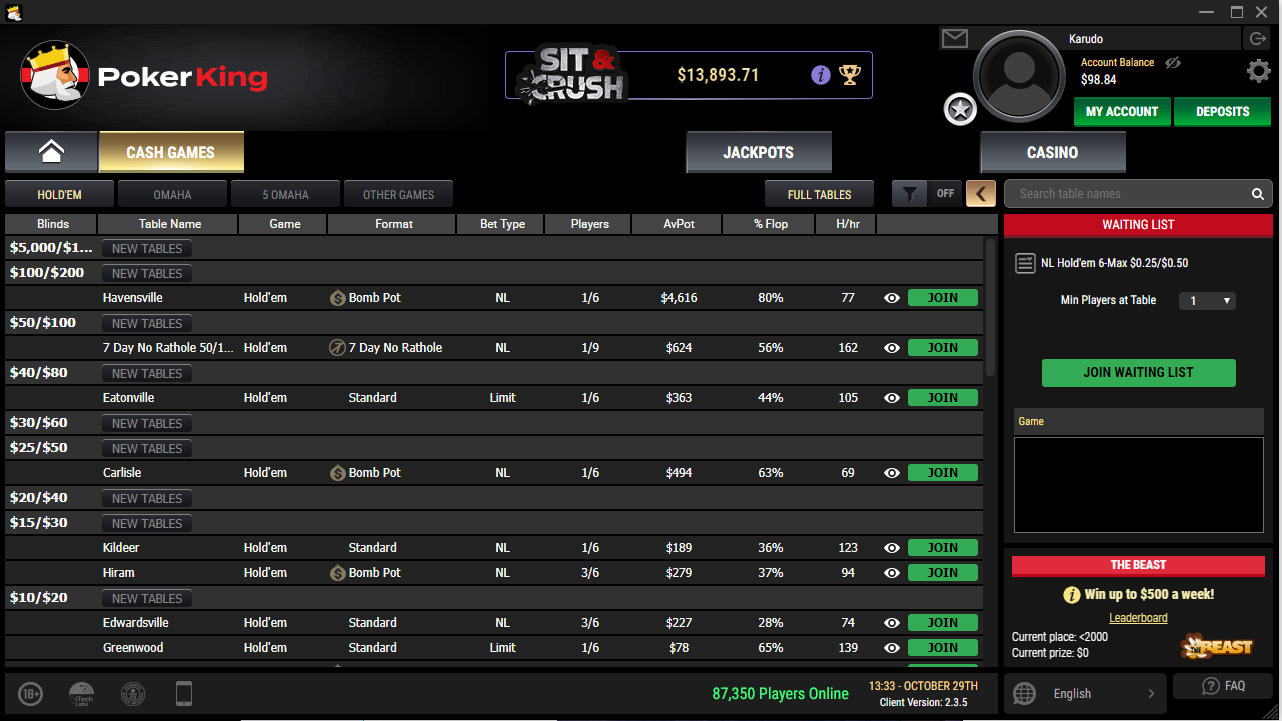The height and width of the screenshot is (721, 1282).
Task: Open the Leaderboard link
Action: coord(1138,618)
